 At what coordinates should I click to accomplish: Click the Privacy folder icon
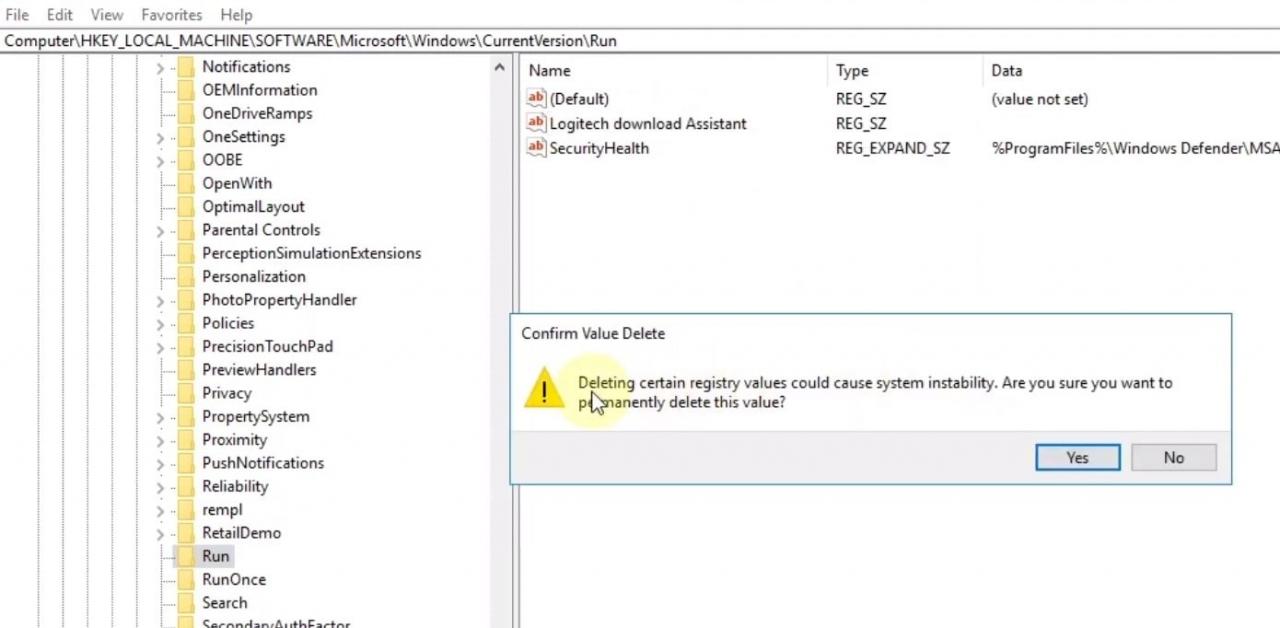(186, 393)
